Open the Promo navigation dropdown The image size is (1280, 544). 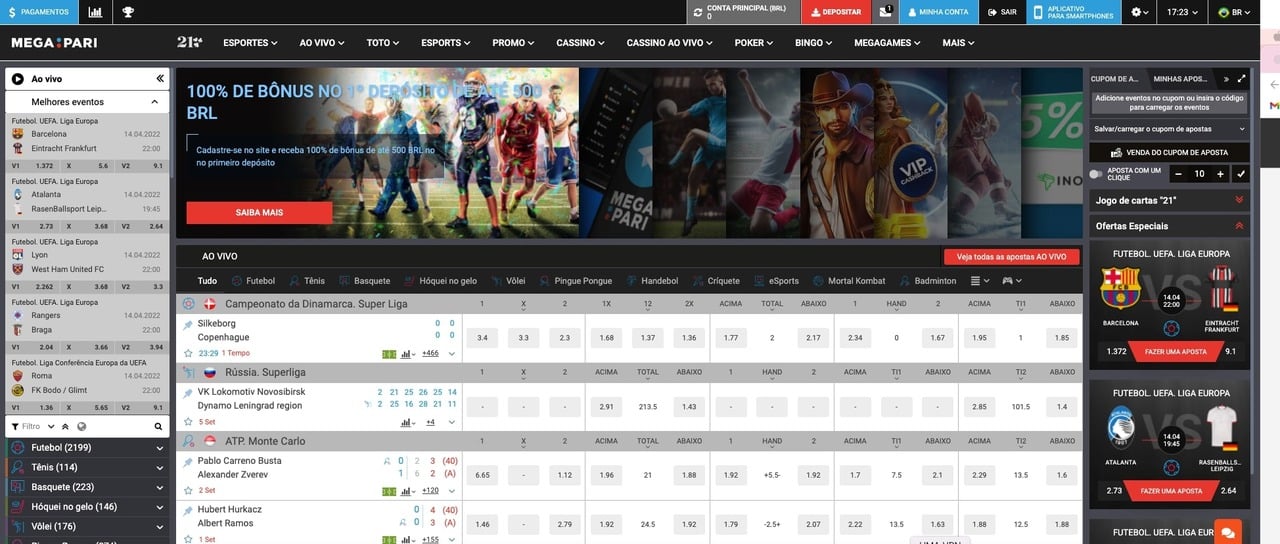click(513, 43)
